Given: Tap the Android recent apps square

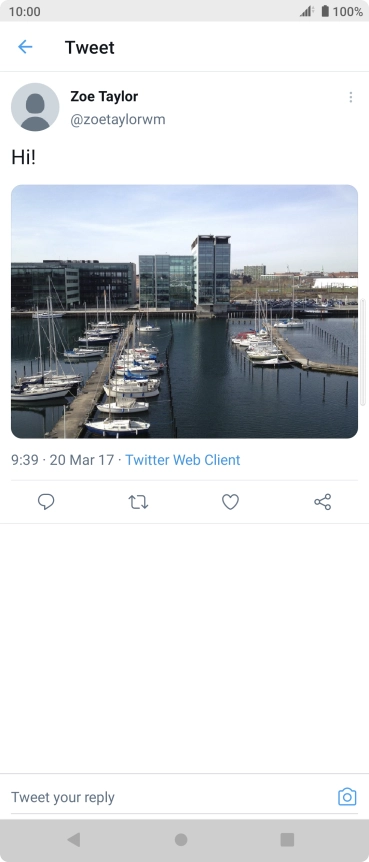Looking at the screenshot, I should point(287,839).
